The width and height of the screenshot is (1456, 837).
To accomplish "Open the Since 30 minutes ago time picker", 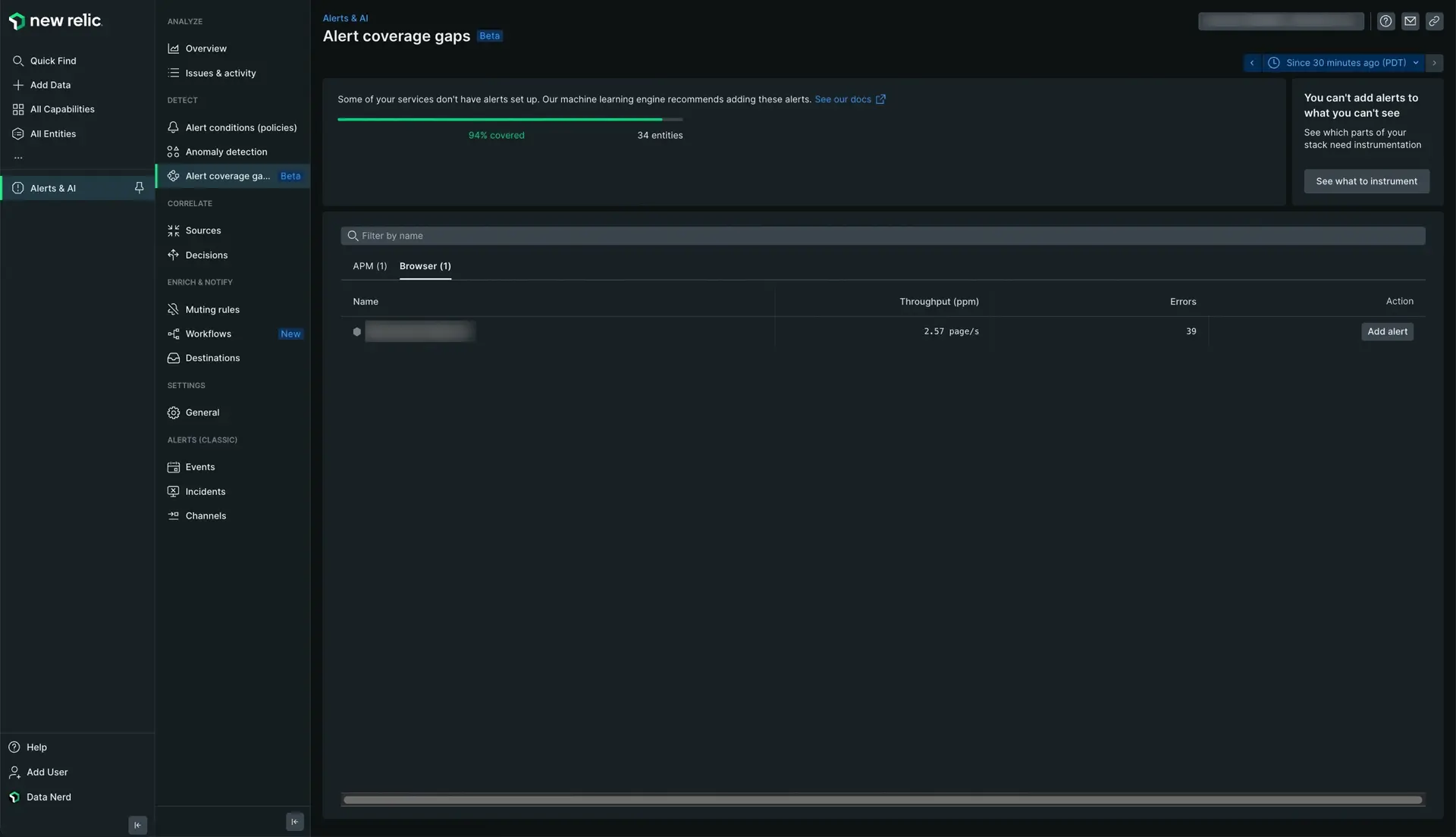I will (x=1345, y=63).
